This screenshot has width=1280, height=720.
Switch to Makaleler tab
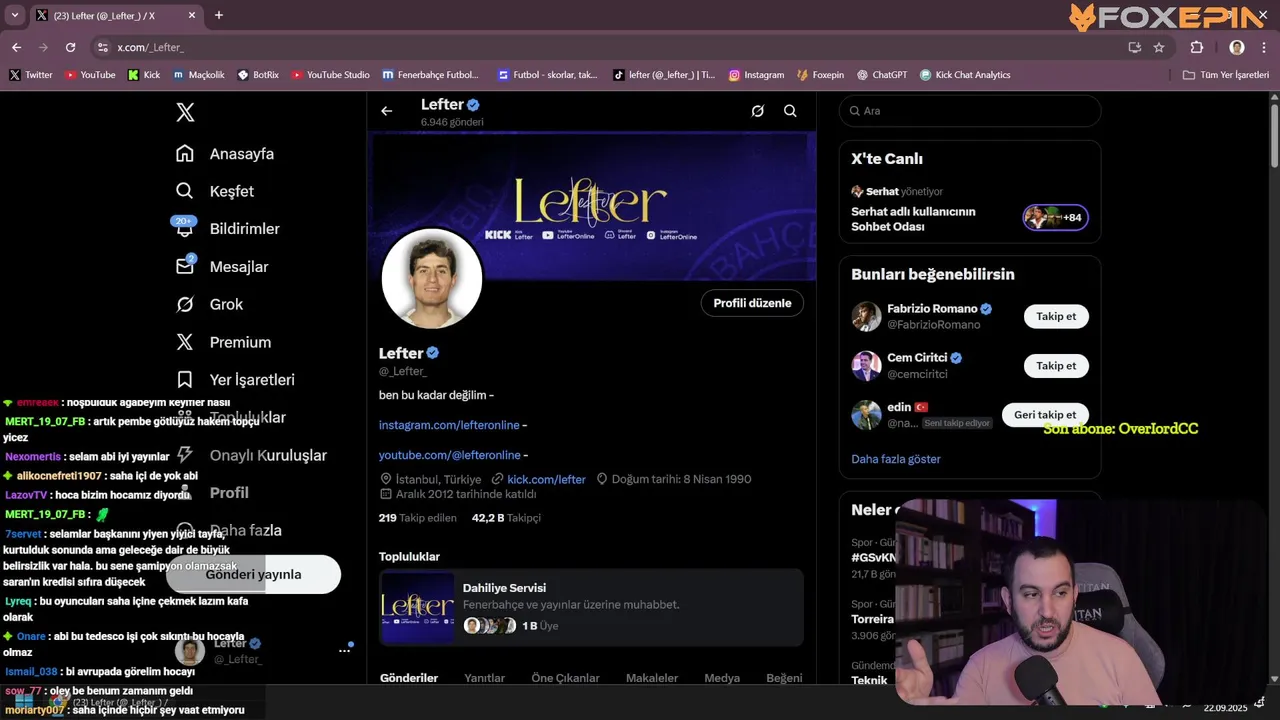(652, 678)
